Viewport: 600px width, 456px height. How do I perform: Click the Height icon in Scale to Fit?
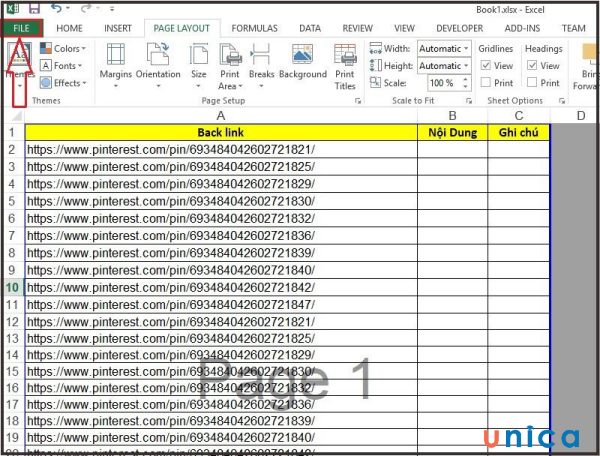375,65
